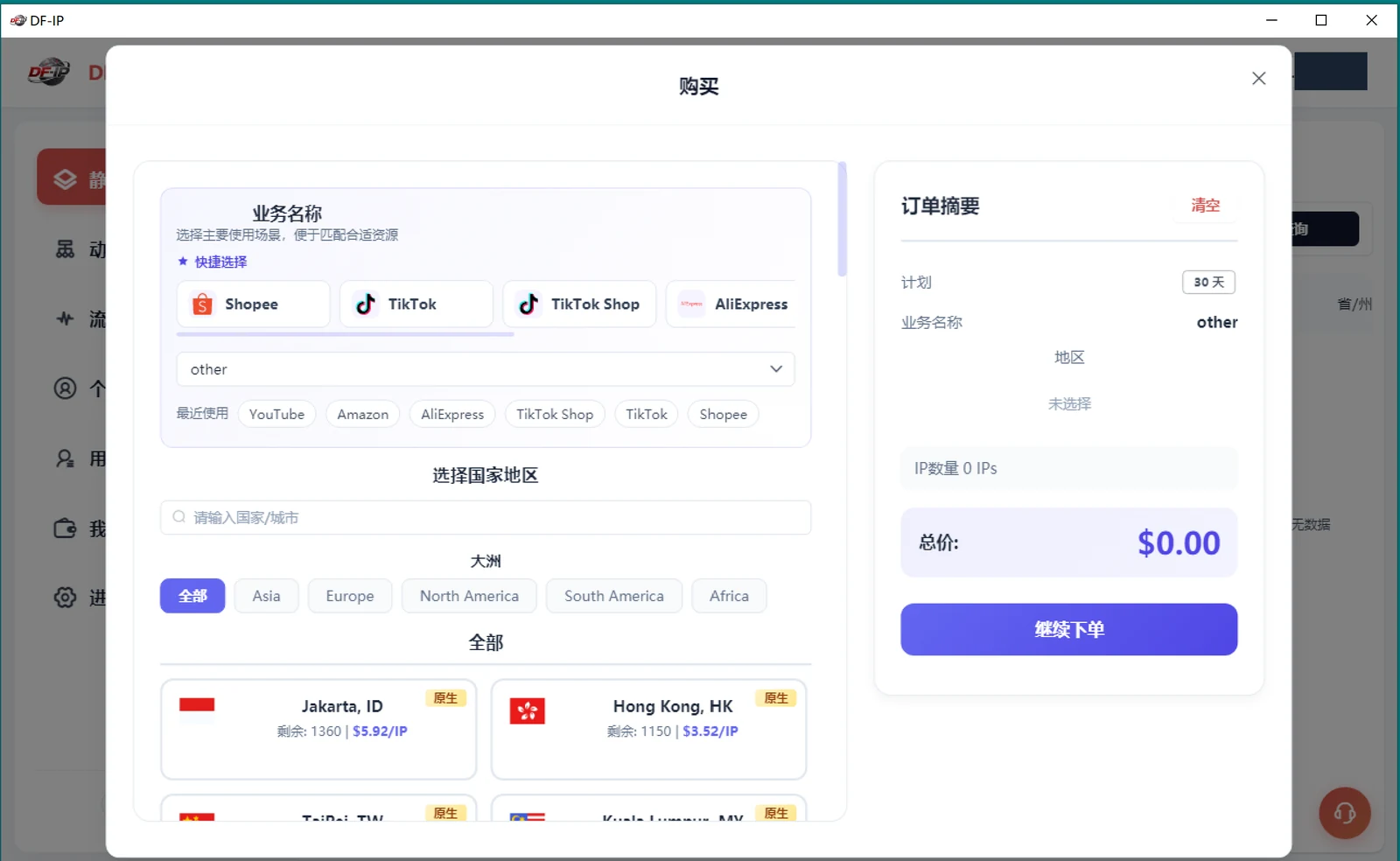
Task: Open the 30 天 plan selector
Action: (1208, 282)
